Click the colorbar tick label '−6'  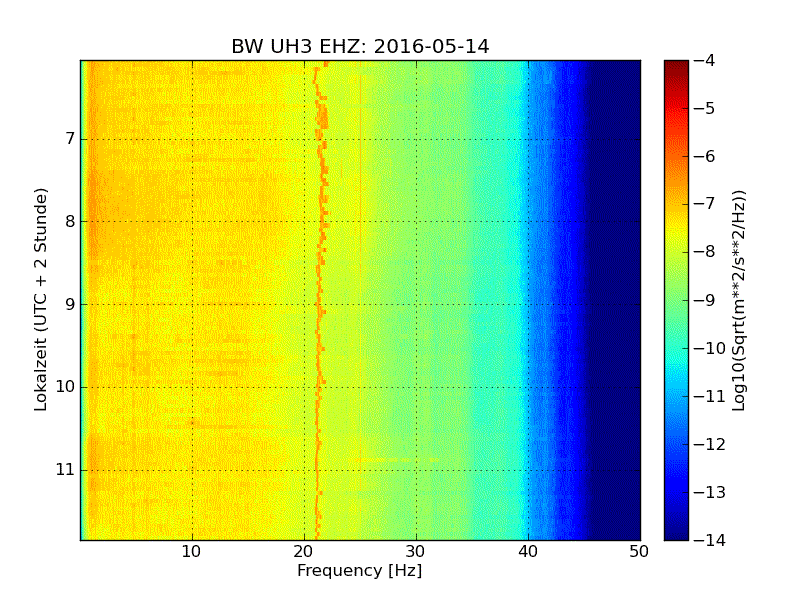click(x=704, y=156)
